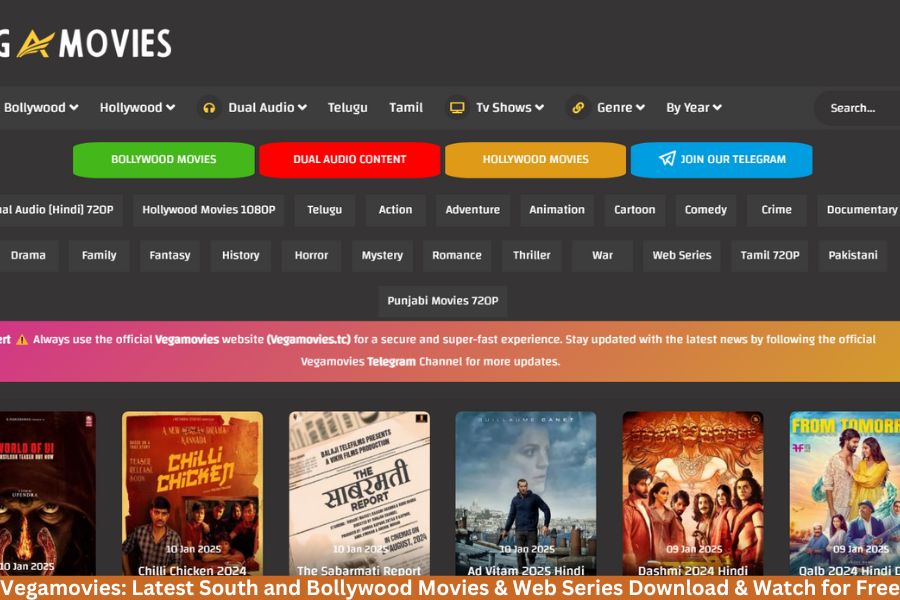Open the Tv Shows dropdown
Viewport: 900px width, 600px height.
pyautogui.click(x=510, y=107)
